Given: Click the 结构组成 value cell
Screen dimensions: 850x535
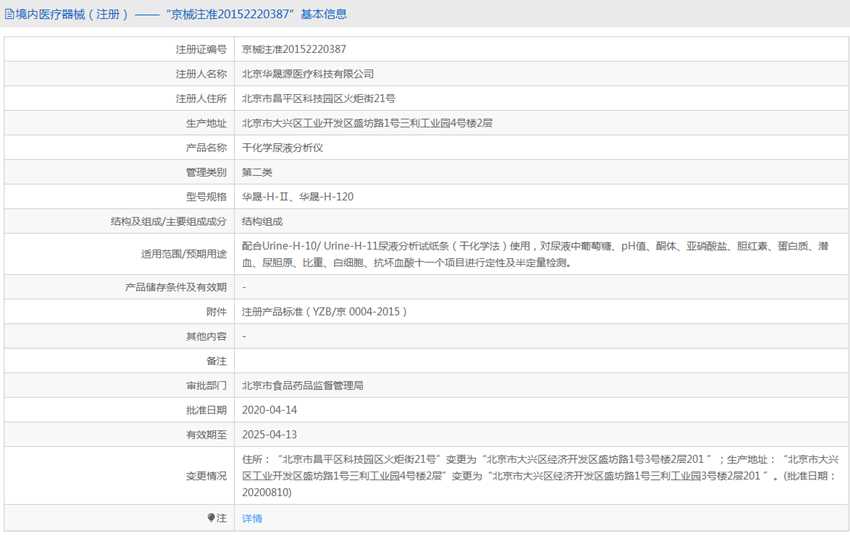Looking at the screenshot, I should point(262,222).
